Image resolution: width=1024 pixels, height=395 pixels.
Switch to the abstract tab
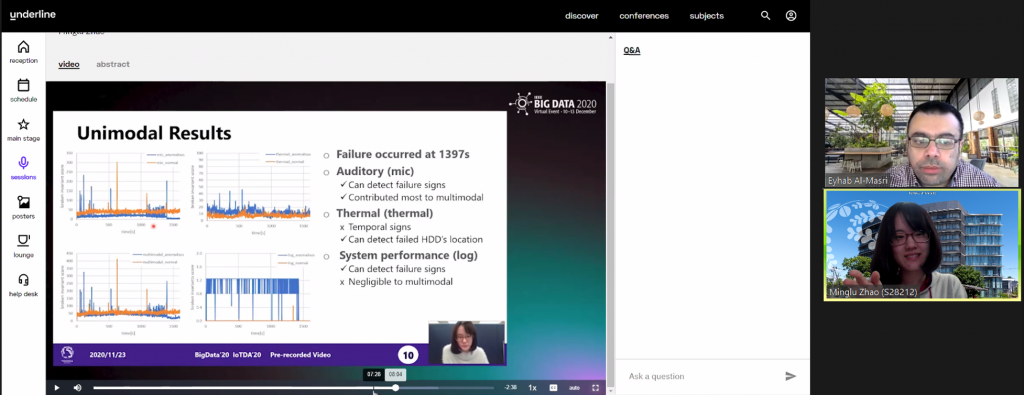pos(113,64)
